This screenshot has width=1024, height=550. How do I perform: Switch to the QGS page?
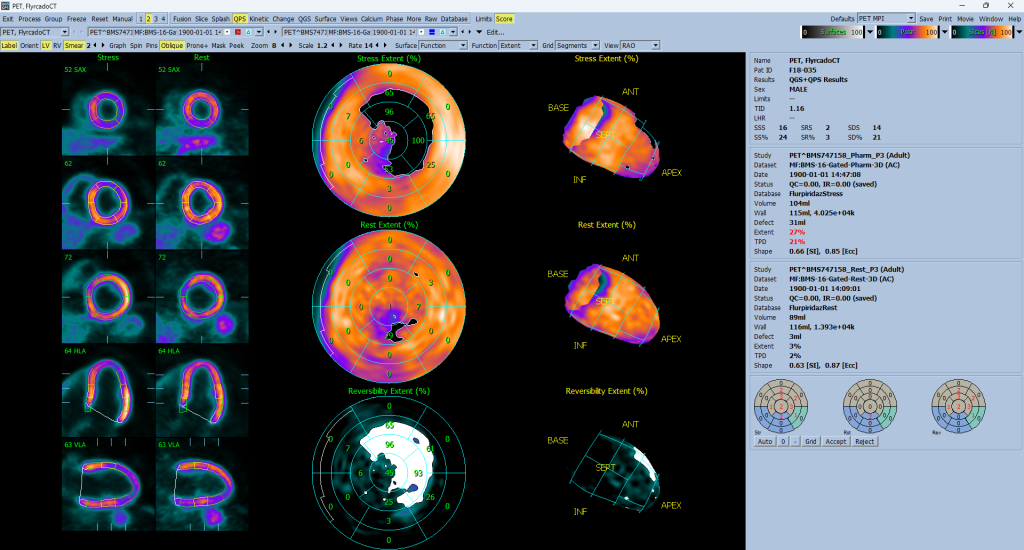point(304,19)
